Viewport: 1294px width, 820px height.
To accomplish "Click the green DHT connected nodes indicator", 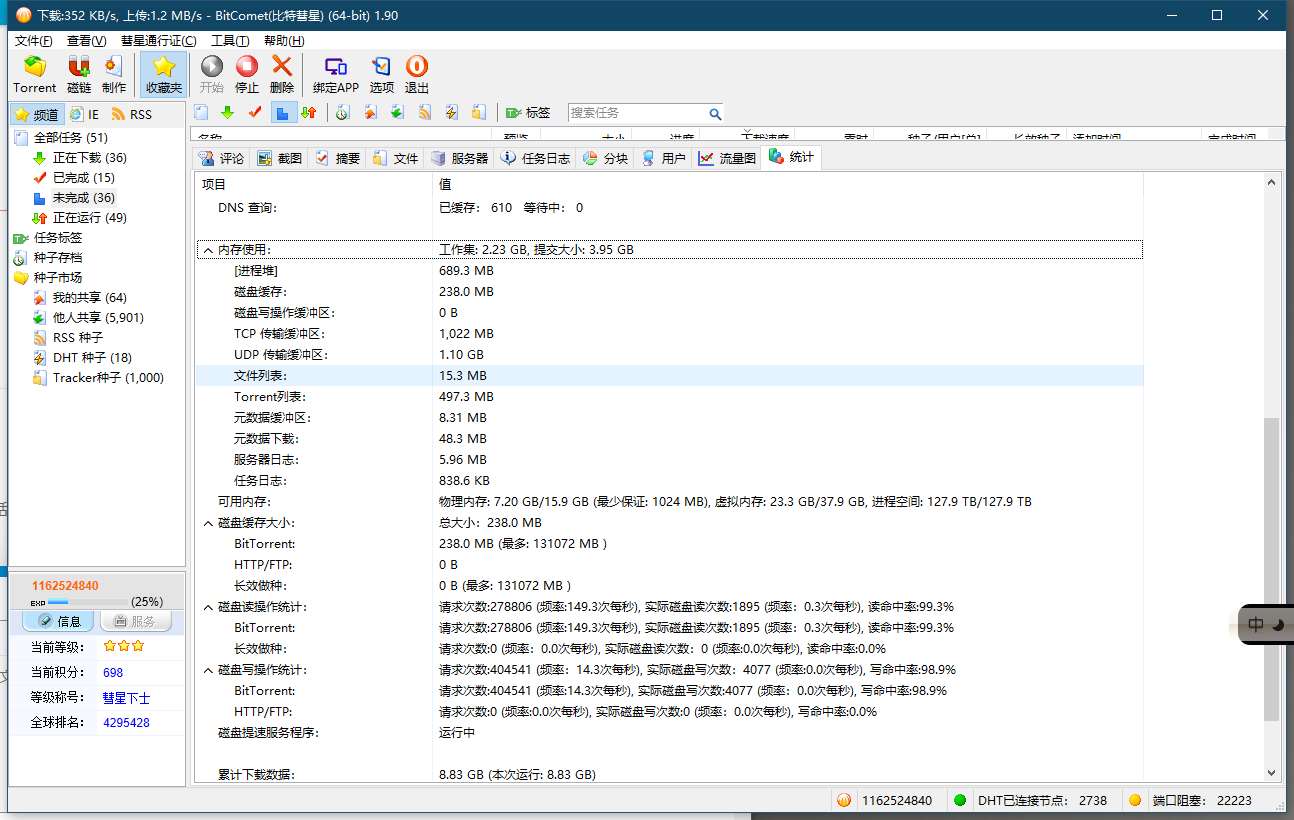I will coord(960,800).
